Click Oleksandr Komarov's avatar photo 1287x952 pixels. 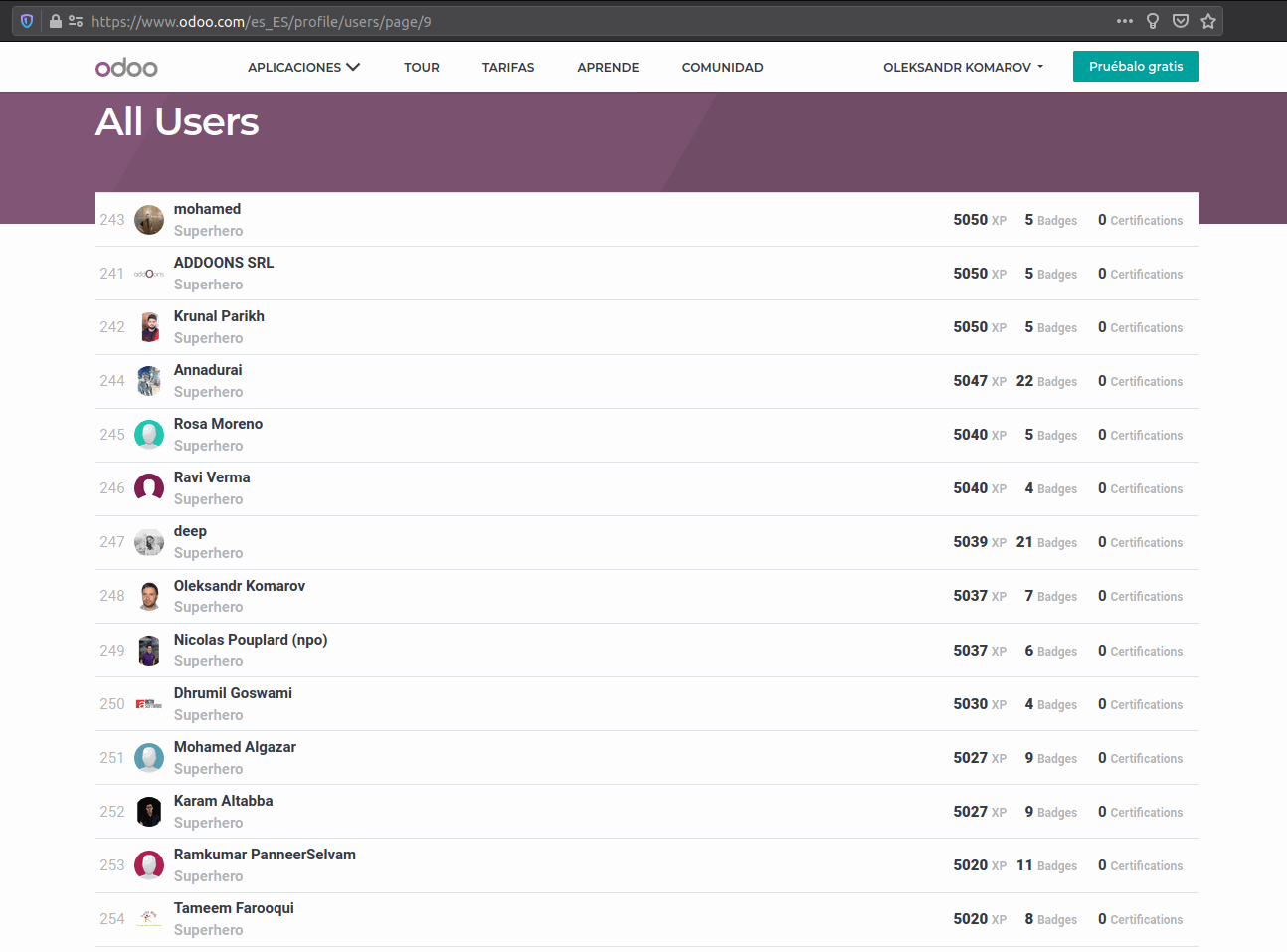(149, 596)
